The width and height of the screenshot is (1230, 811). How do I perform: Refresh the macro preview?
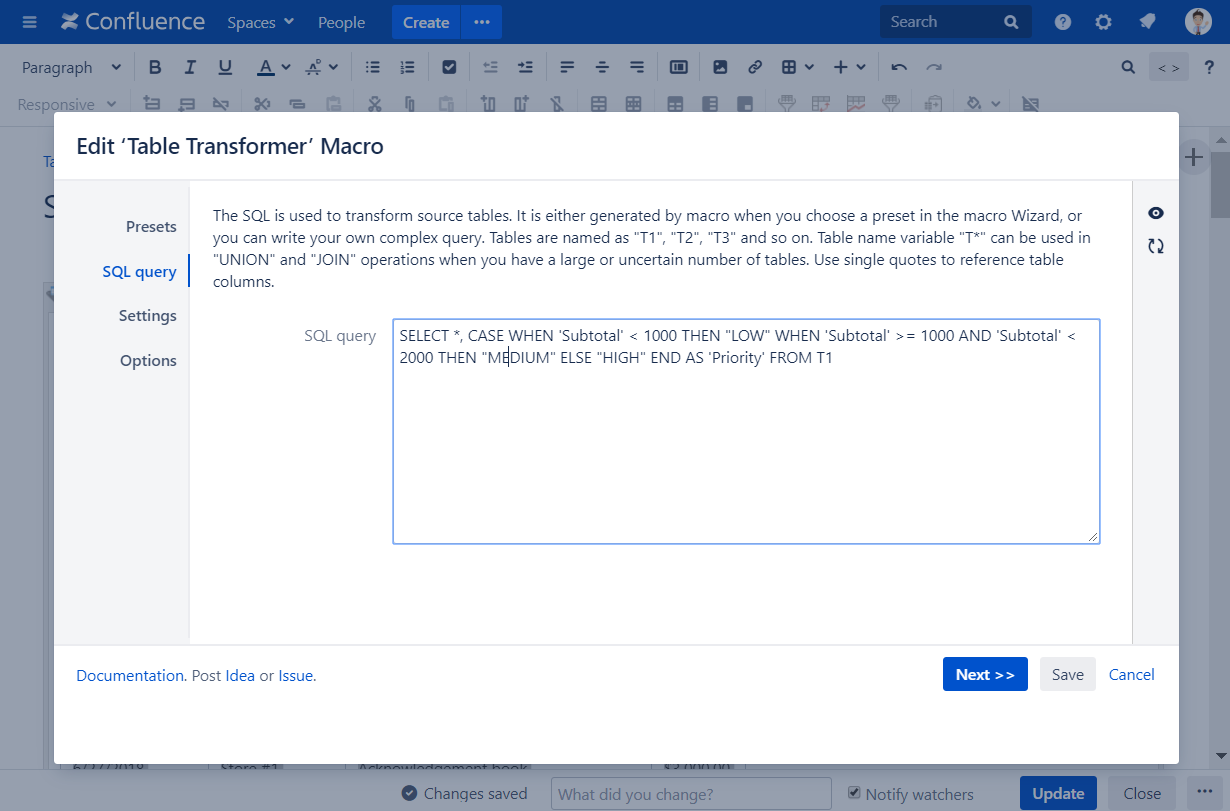(x=1155, y=245)
